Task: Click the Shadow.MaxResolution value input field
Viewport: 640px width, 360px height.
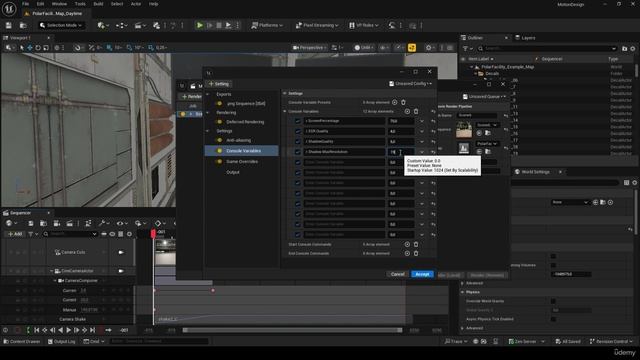Action: point(400,152)
